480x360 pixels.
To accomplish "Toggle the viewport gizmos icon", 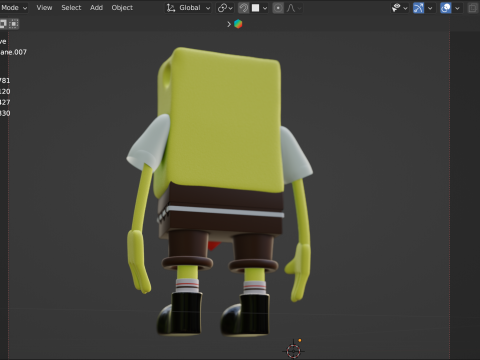I will [x=418, y=8].
